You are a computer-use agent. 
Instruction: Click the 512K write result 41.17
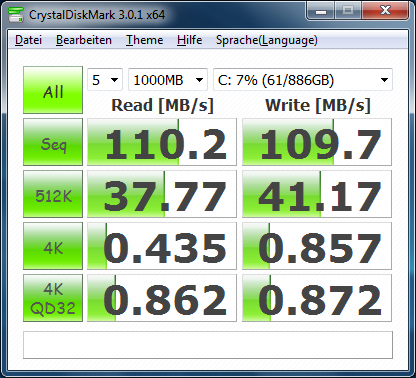317,194
